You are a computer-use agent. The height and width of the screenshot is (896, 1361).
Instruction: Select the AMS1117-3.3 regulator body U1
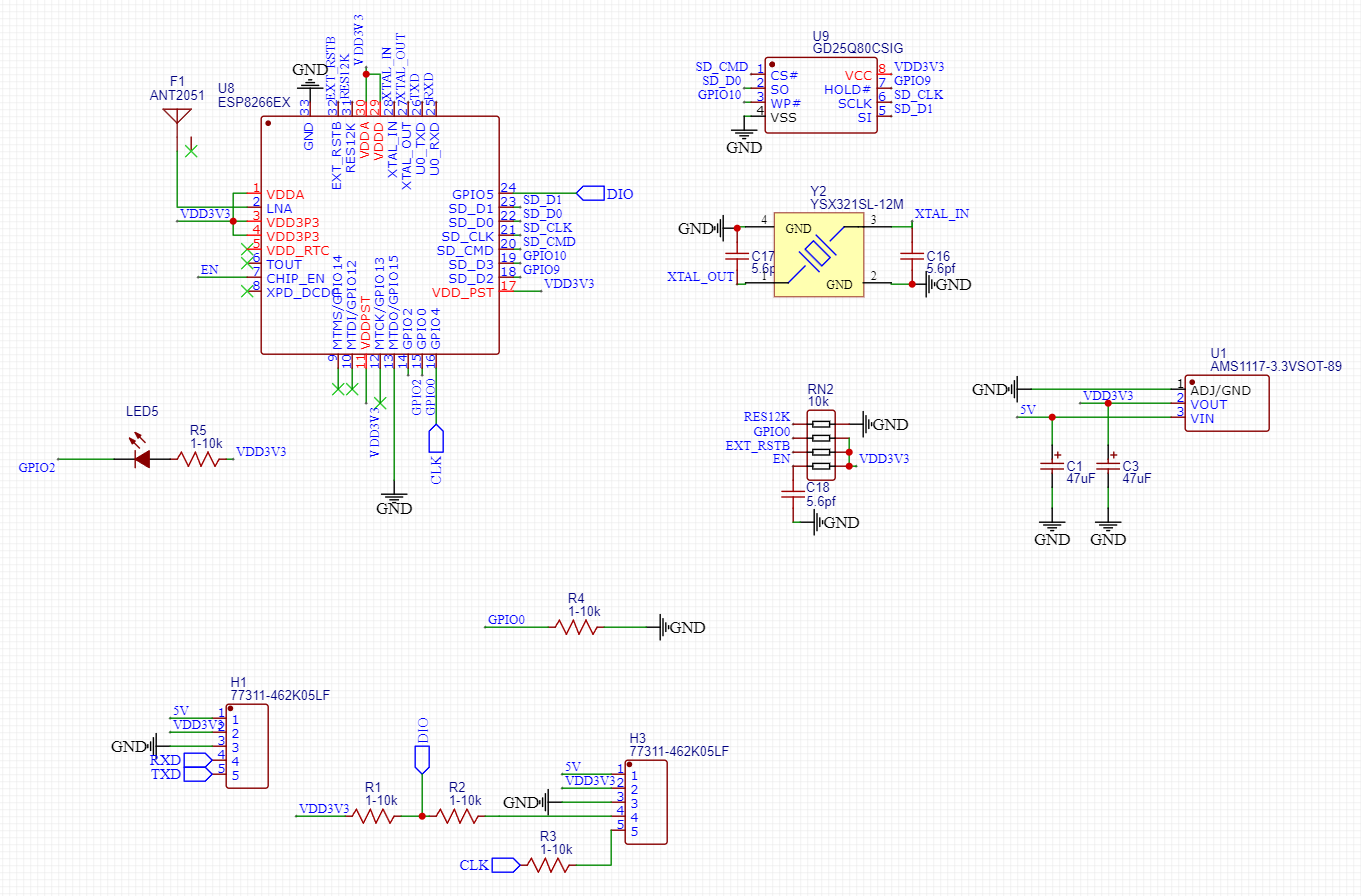point(1227,403)
